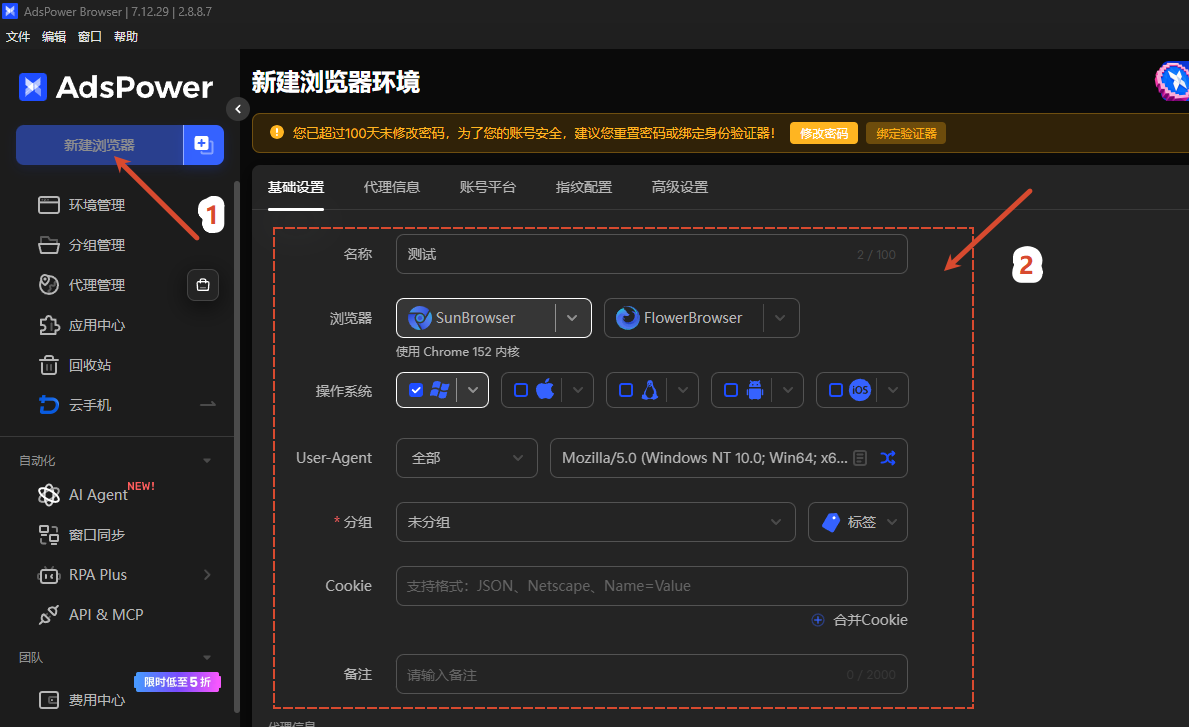Open macOS version dropdown arrow
The width and height of the screenshot is (1189, 727).
pos(578,390)
